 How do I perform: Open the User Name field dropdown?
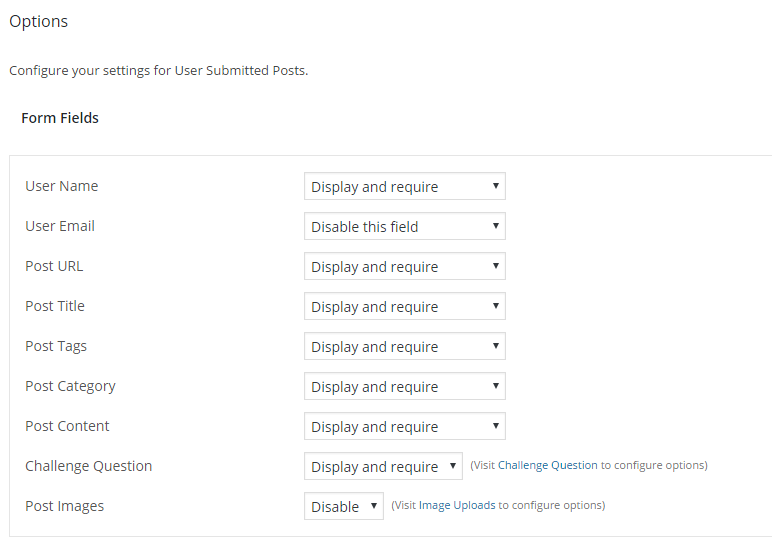[404, 187]
